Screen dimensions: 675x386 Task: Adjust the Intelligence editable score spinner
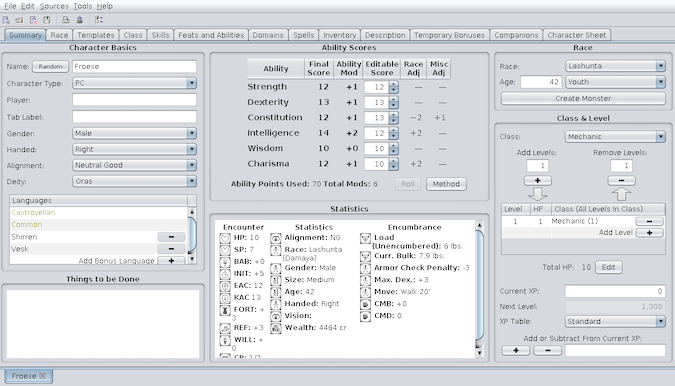(x=393, y=134)
